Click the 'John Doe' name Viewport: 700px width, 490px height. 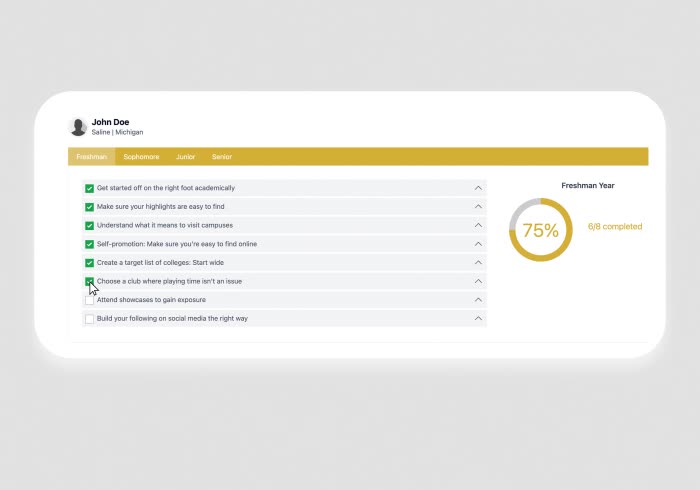[110, 122]
